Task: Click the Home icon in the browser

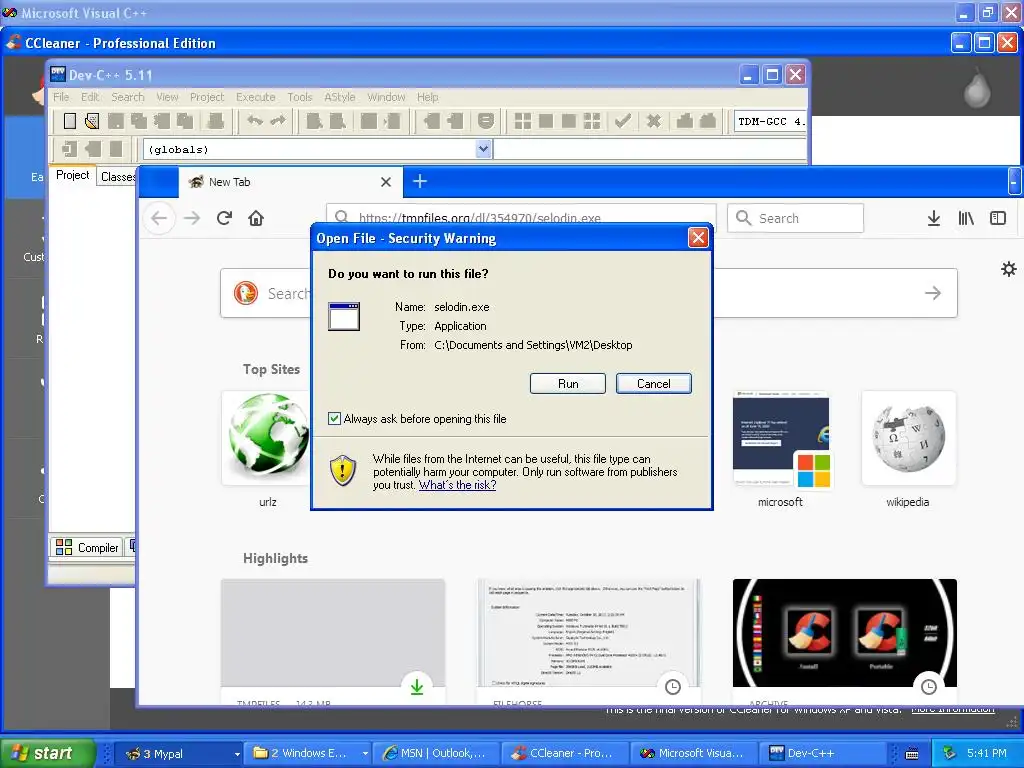Action: tap(256, 218)
